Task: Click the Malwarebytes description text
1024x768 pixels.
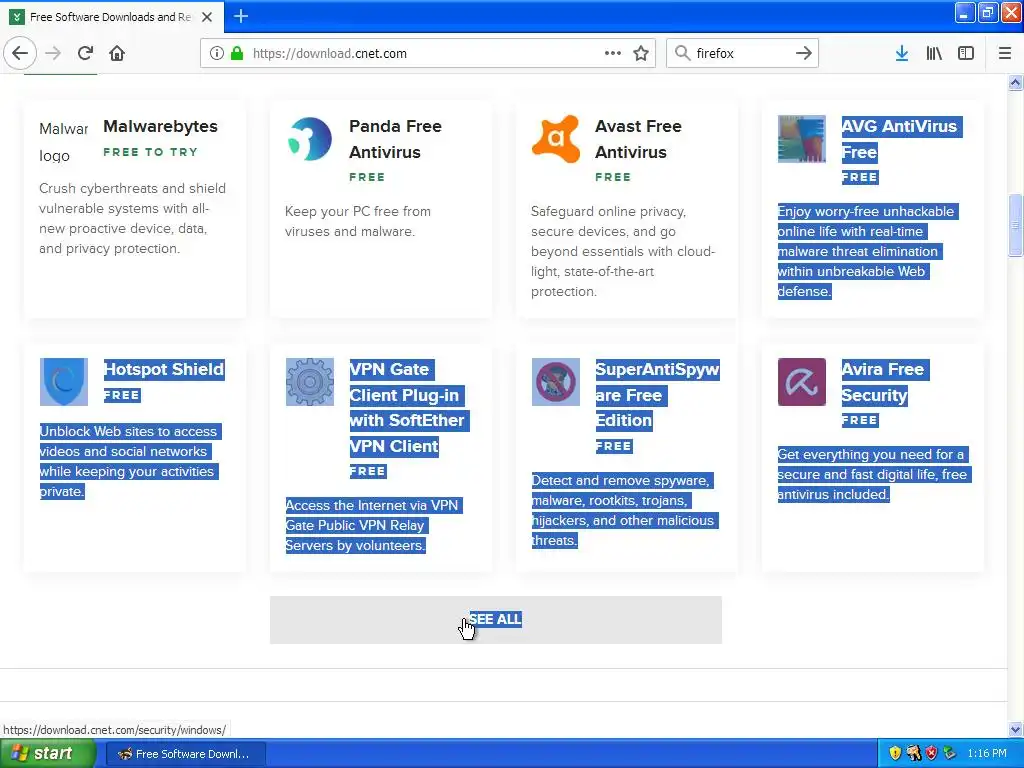Action: 133,218
